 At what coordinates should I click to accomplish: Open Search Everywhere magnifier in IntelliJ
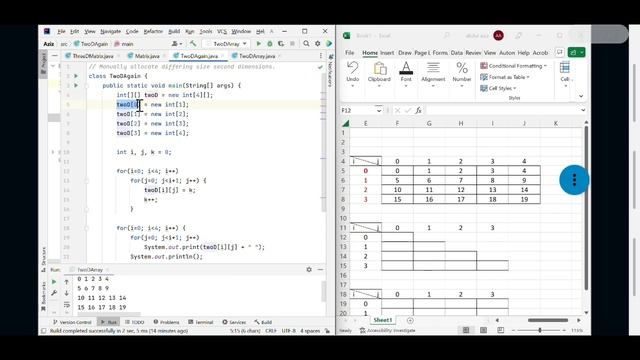click(x=306, y=44)
